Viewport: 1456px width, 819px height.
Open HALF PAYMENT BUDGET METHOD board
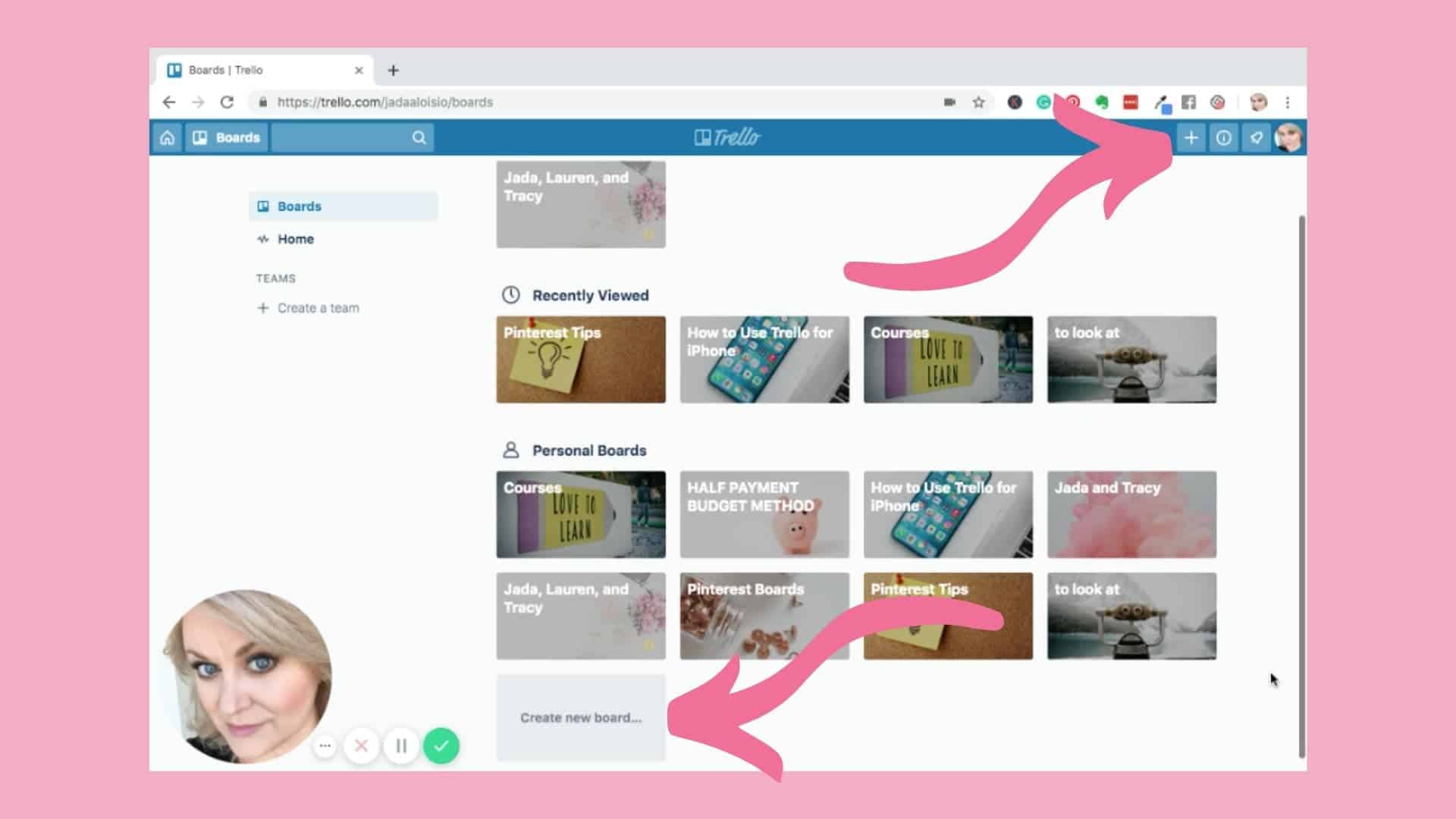pos(764,514)
